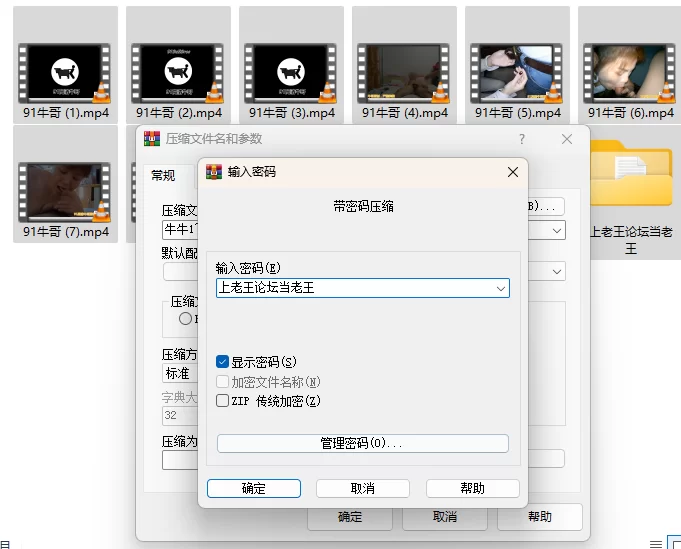Click the WinRAR icon in 压缩文件名和参数 title bar
Screen dimensions: 681x549
click(152, 139)
